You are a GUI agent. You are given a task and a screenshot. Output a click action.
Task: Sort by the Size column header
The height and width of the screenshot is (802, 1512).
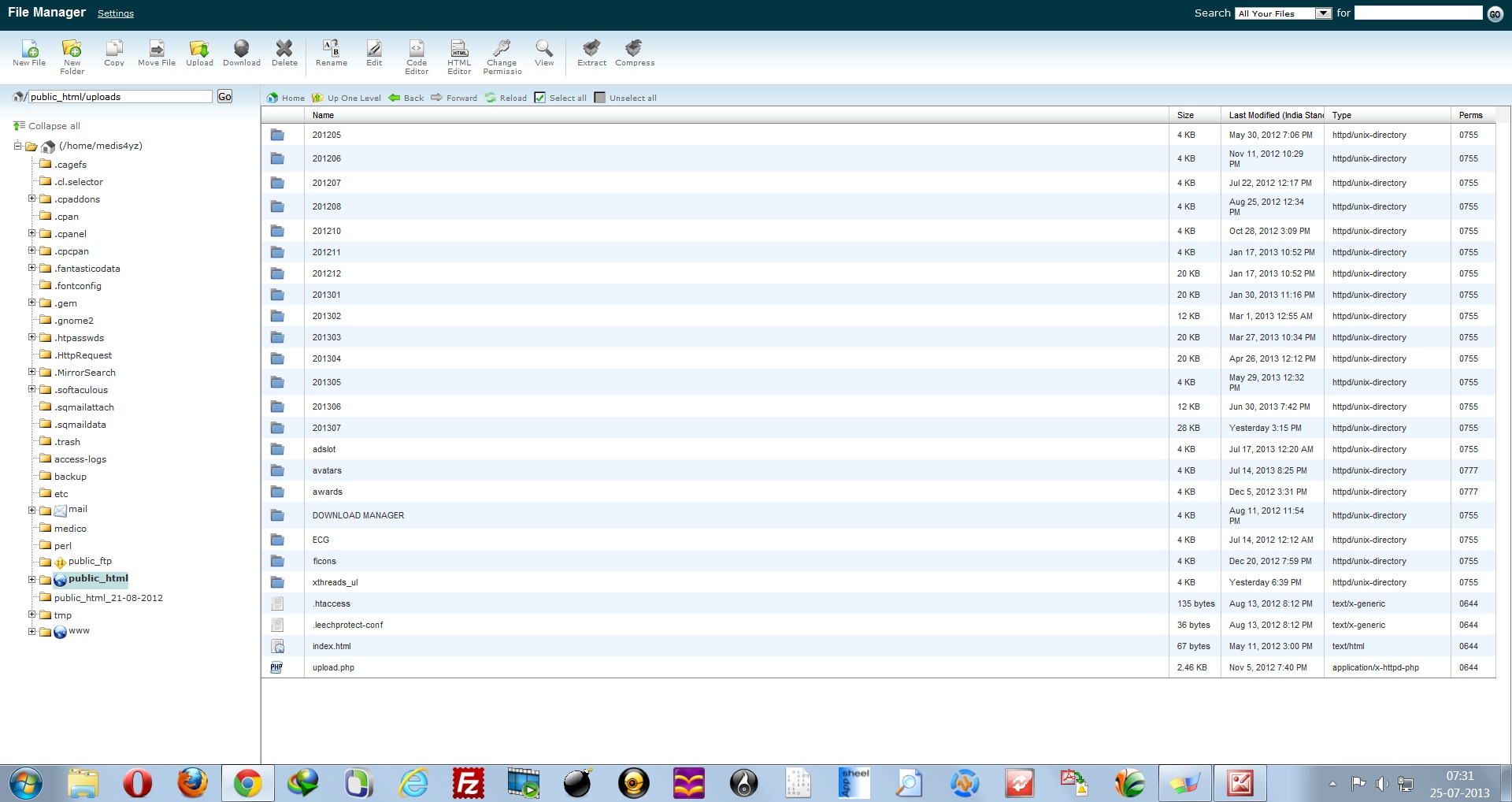(1185, 115)
